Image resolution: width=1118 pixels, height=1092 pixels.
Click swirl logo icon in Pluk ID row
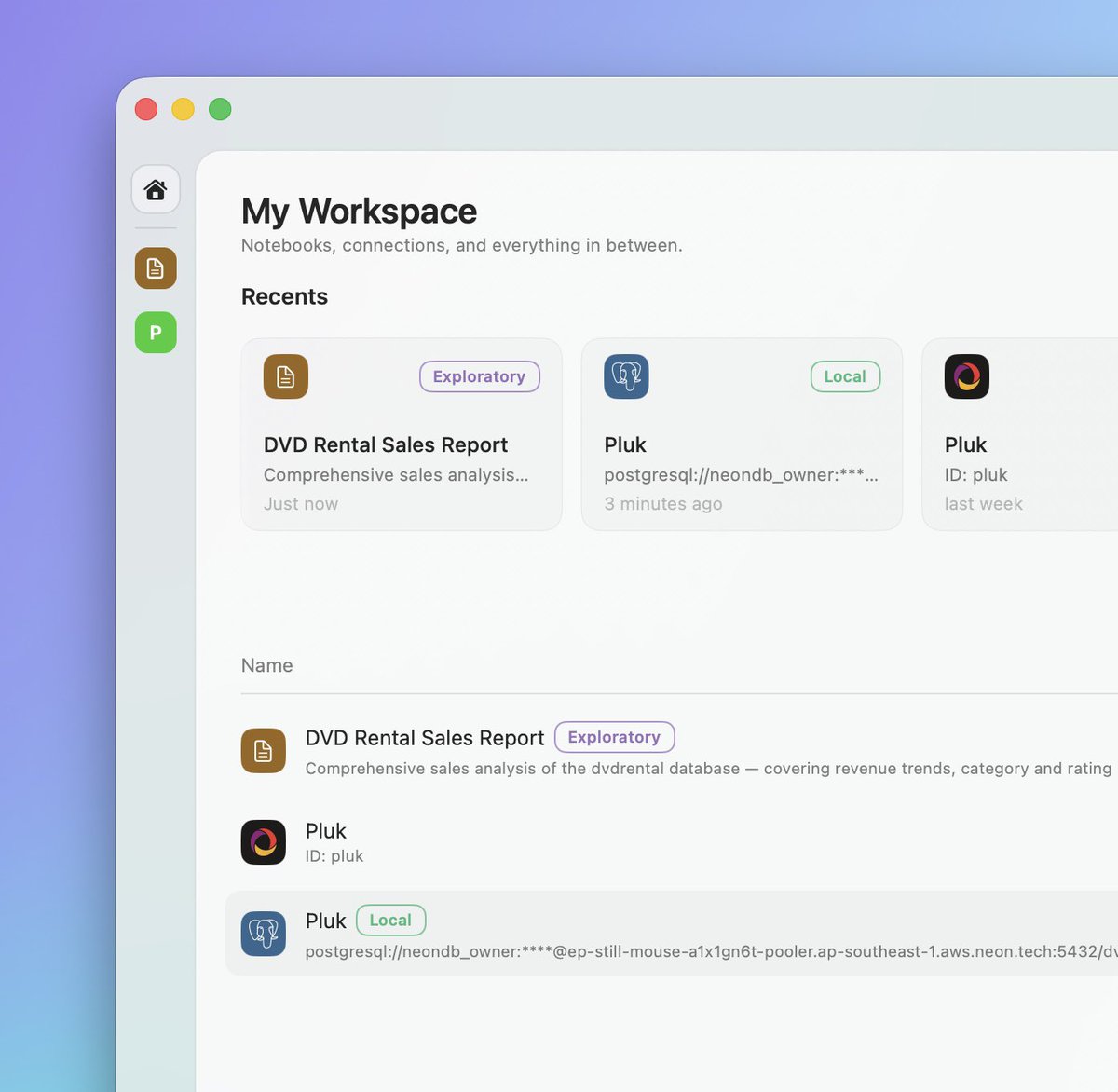[264, 842]
